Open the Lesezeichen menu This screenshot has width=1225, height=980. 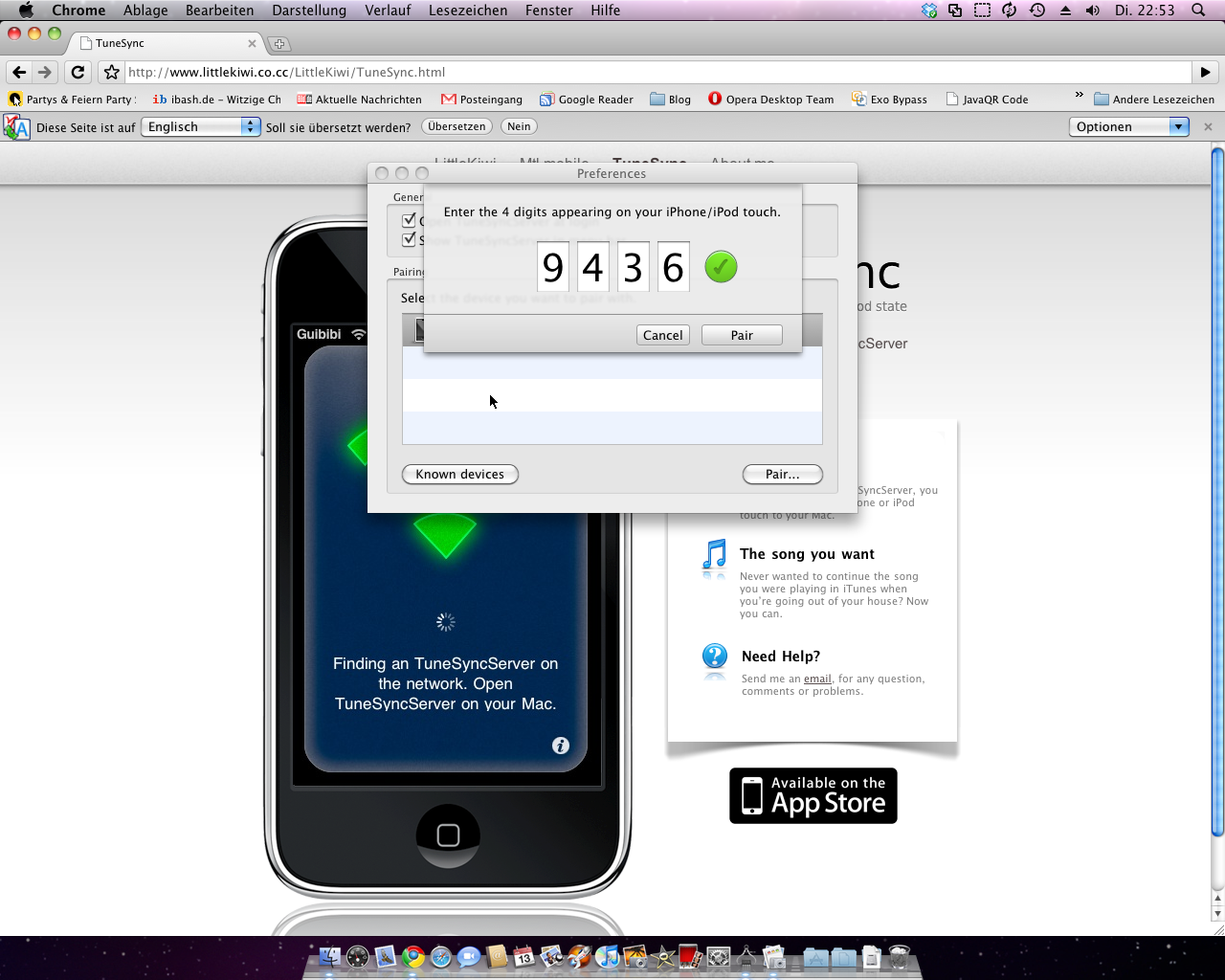pos(468,11)
